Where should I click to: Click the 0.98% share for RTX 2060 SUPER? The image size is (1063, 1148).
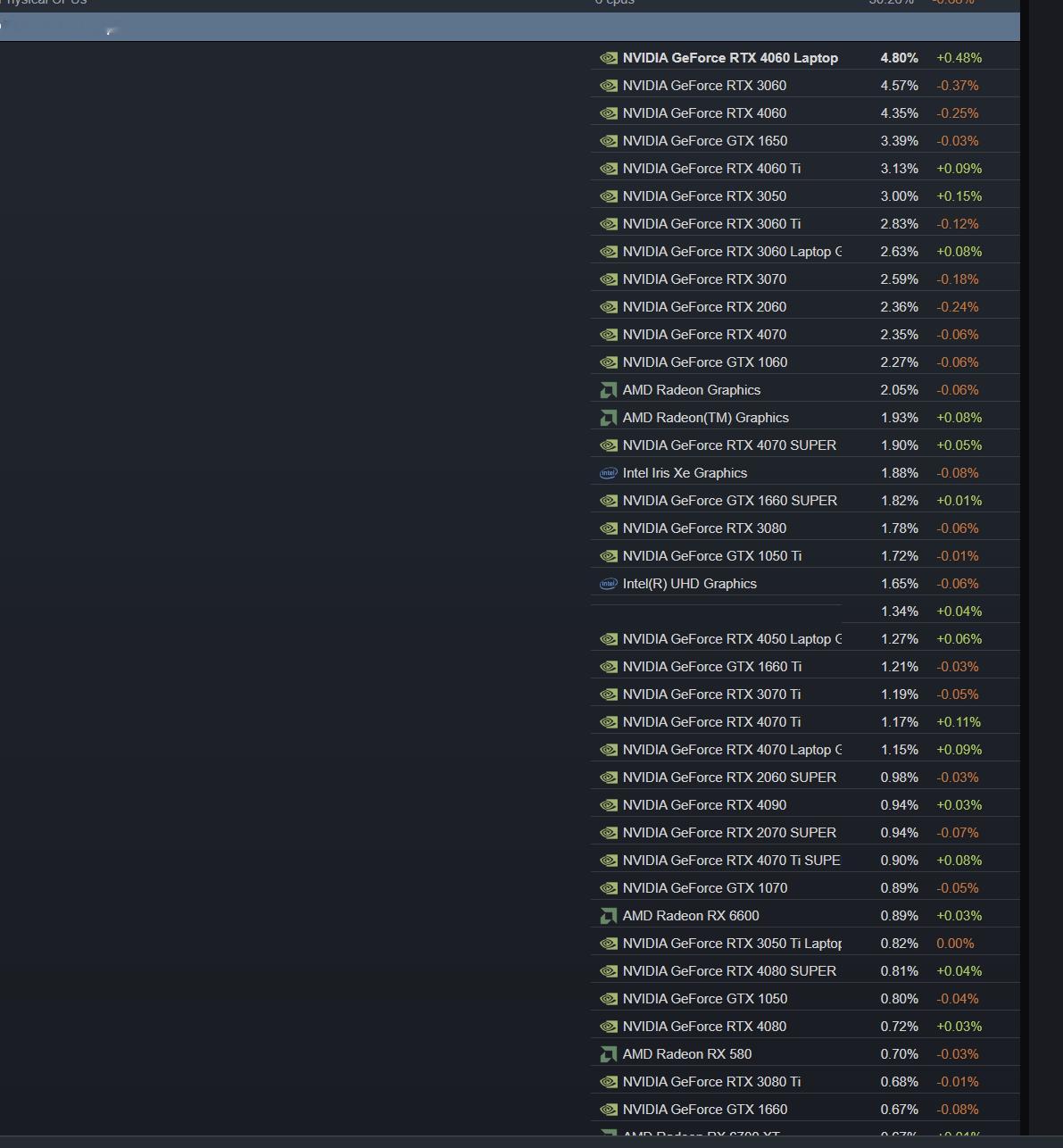899,778
